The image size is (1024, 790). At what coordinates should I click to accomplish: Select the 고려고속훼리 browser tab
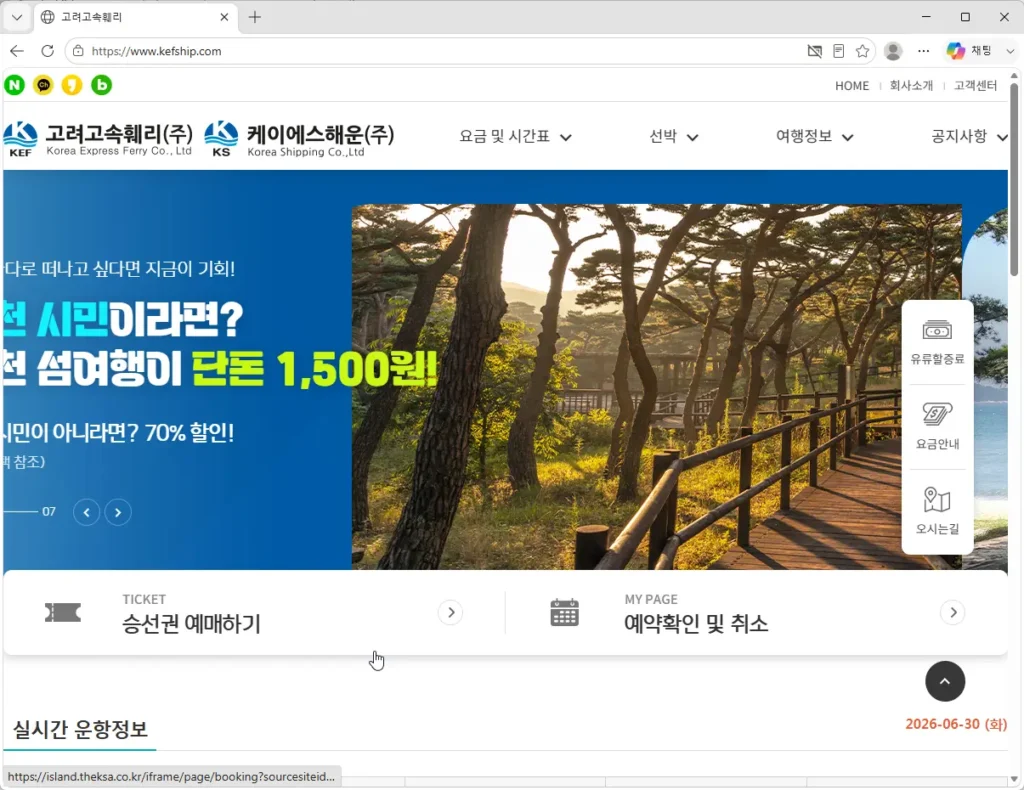tap(136, 17)
